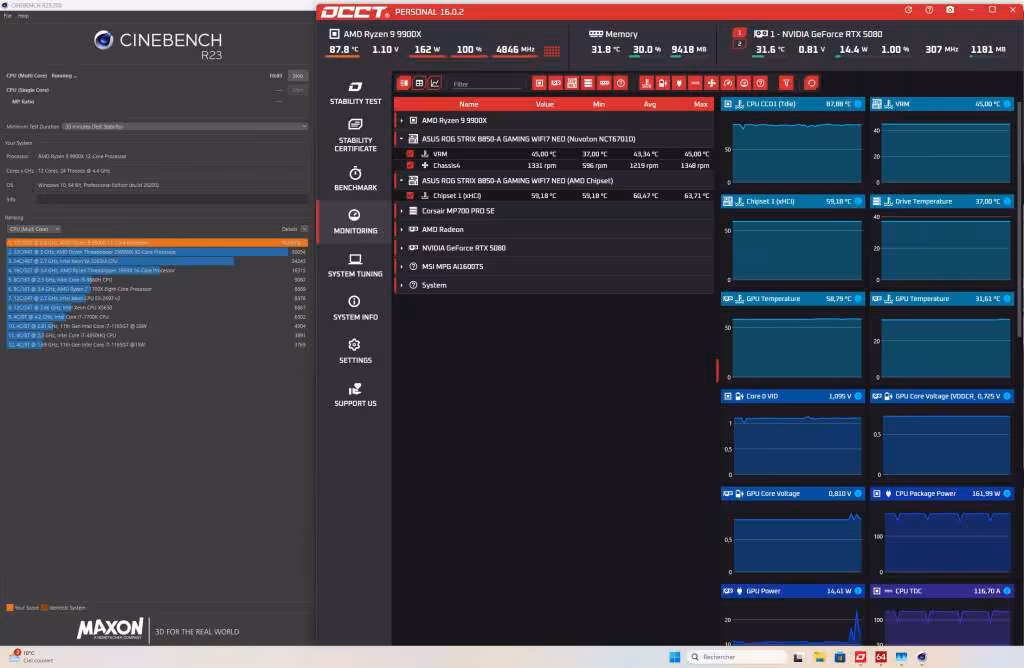Switch OCCT to table and graph split view
The height and width of the screenshot is (668, 1024).
point(404,83)
